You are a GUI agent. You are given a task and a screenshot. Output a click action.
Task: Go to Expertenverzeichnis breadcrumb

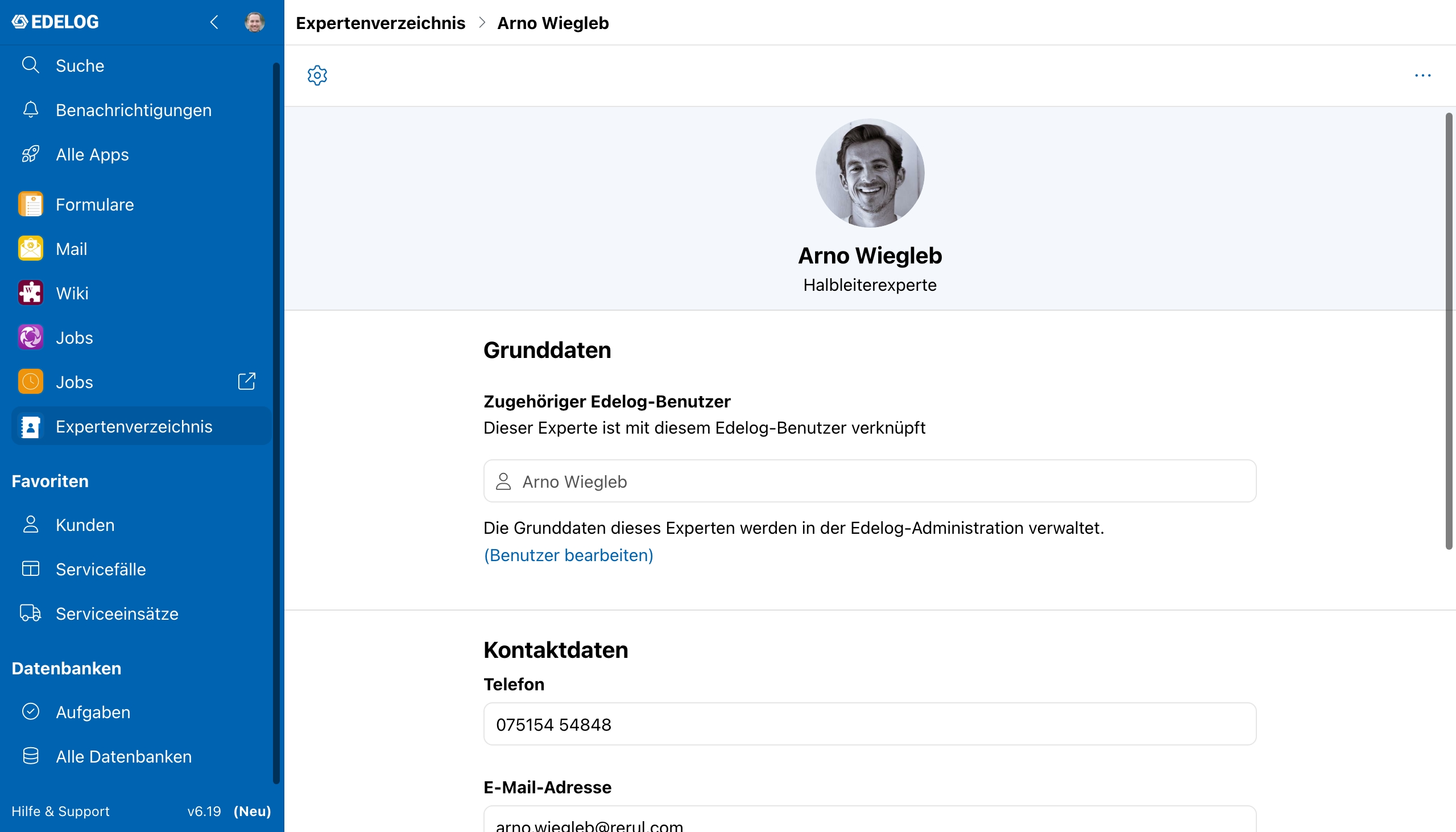click(380, 23)
